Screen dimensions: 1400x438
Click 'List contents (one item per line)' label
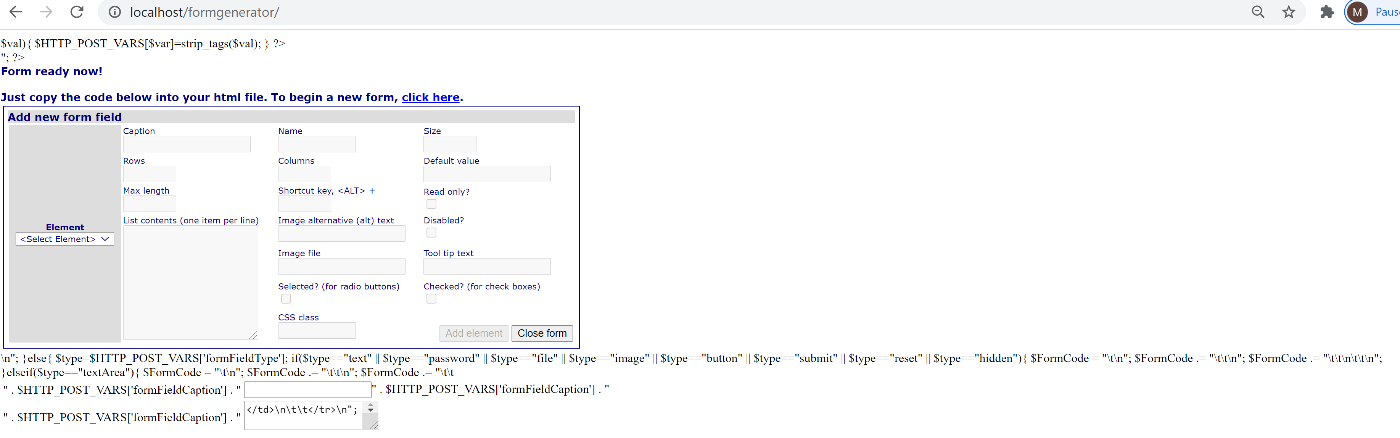click(191, 220)
